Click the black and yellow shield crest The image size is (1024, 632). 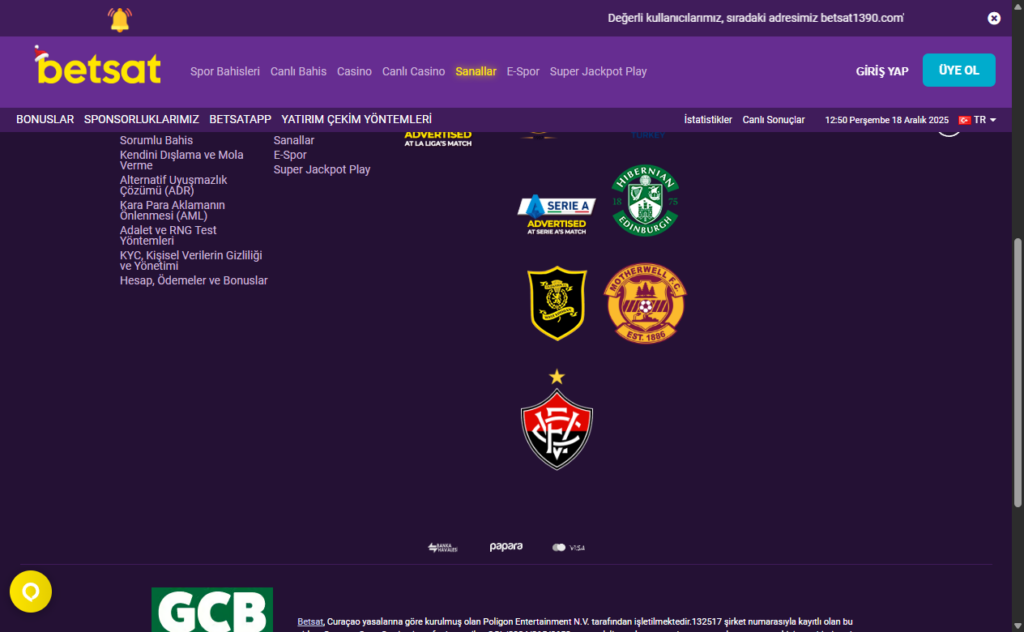tap(557, 303)
